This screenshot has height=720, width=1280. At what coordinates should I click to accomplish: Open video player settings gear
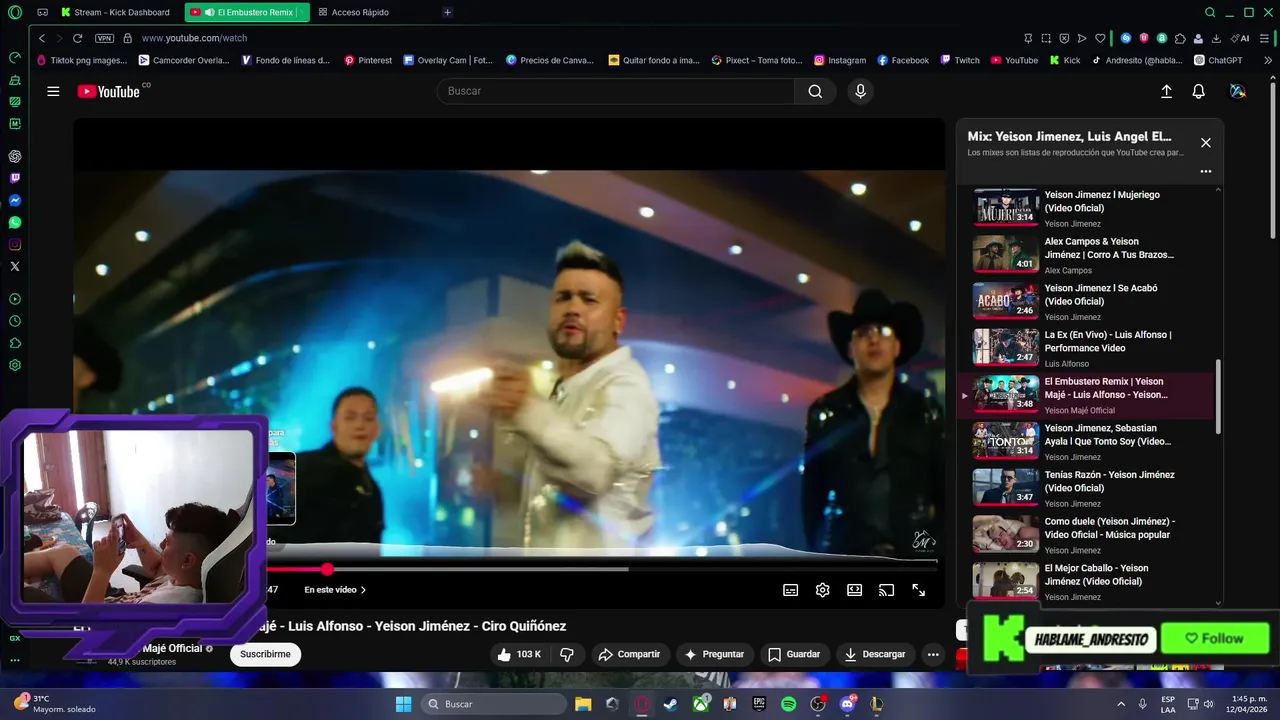[x=822, y=590]
